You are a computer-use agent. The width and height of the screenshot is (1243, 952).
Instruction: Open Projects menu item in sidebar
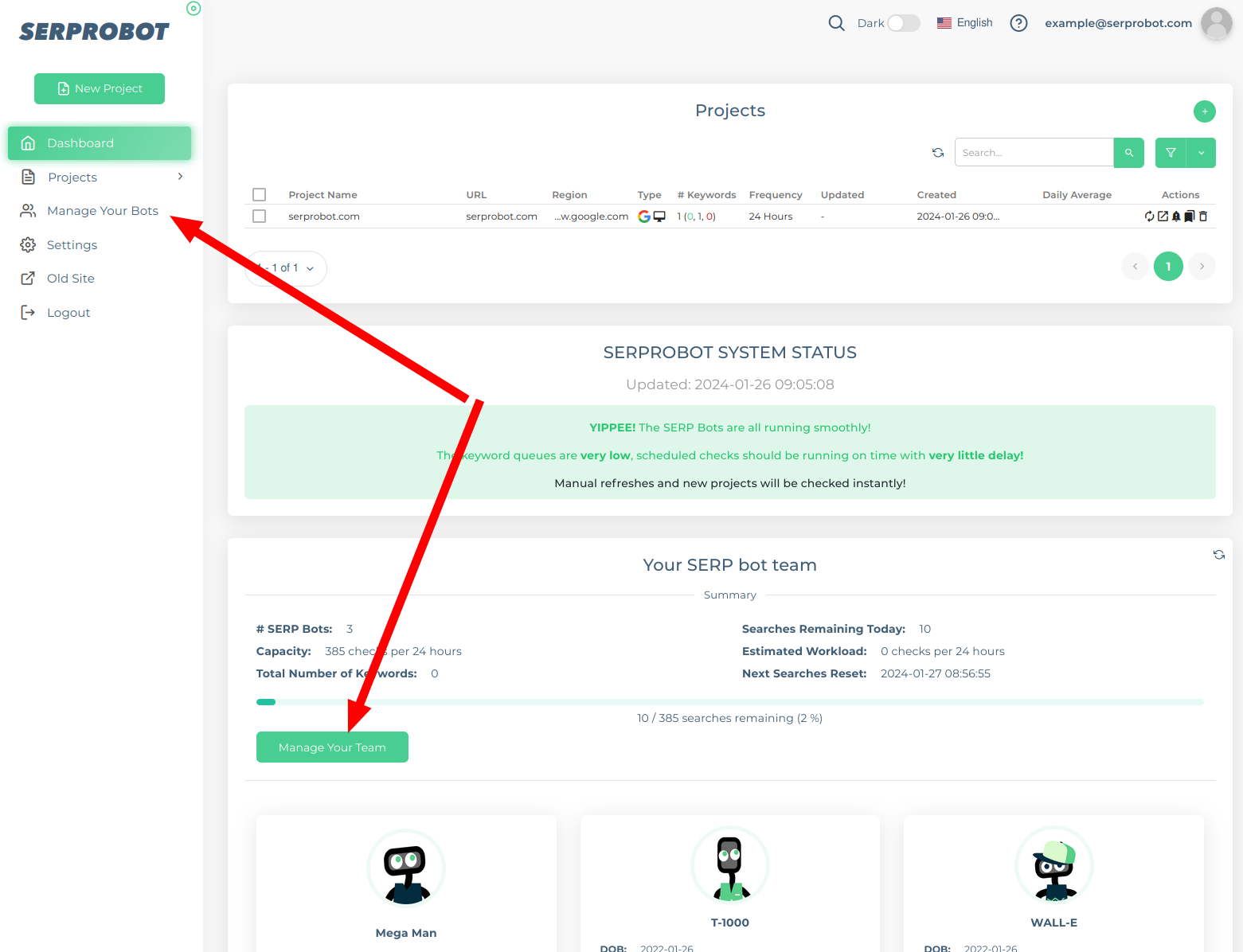click(100, 177)
